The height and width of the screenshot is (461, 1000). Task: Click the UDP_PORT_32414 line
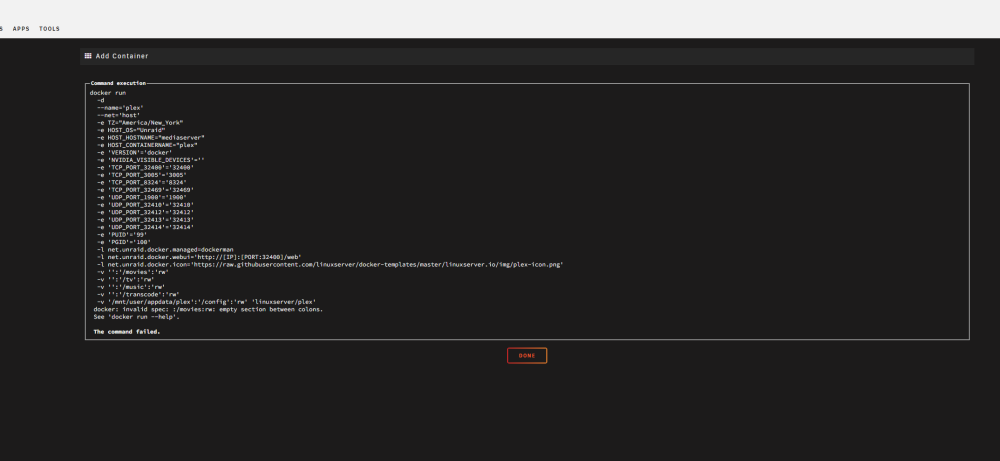pyautogui.click(x=145, y=227)
